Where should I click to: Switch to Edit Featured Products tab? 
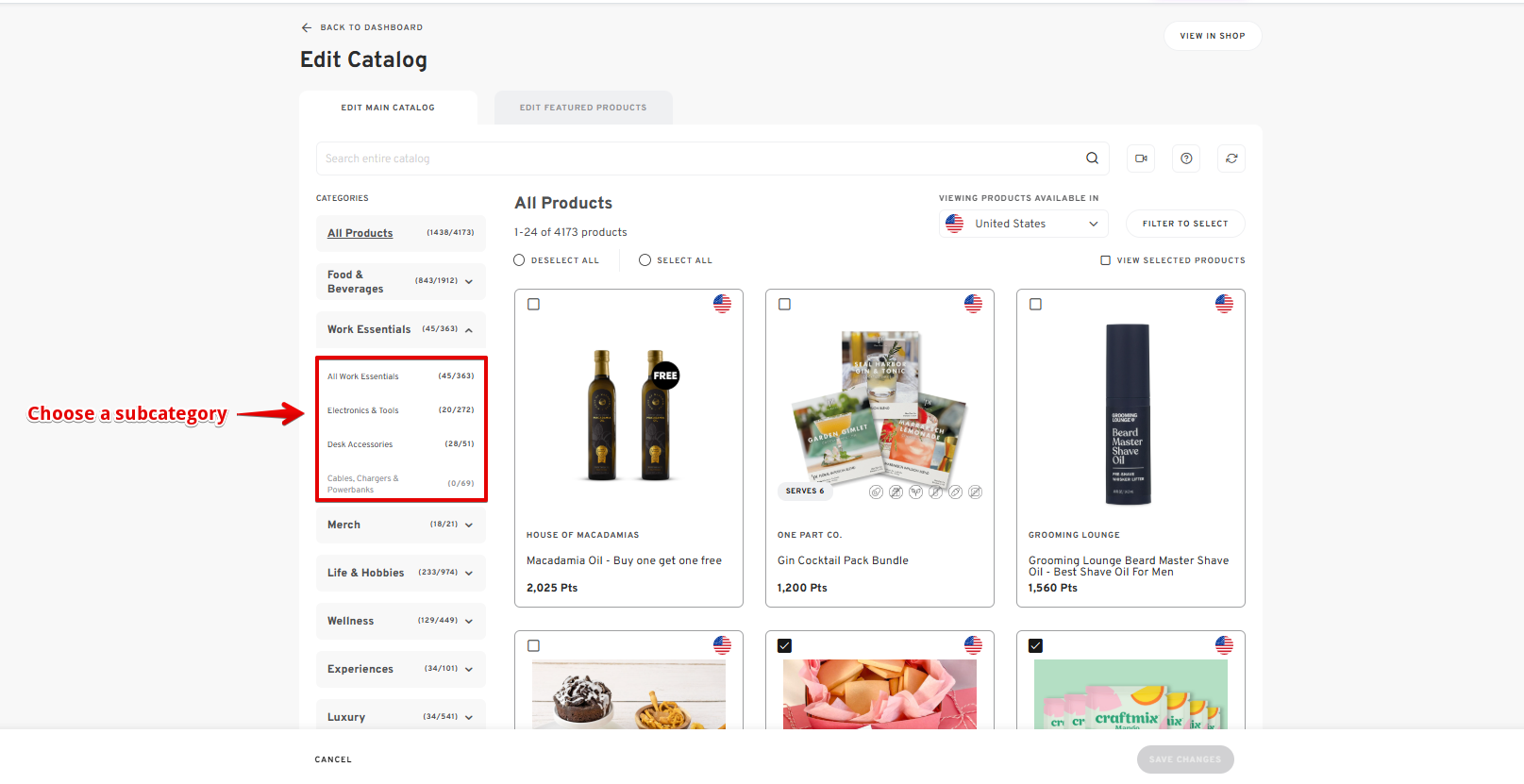click(583, 108)
